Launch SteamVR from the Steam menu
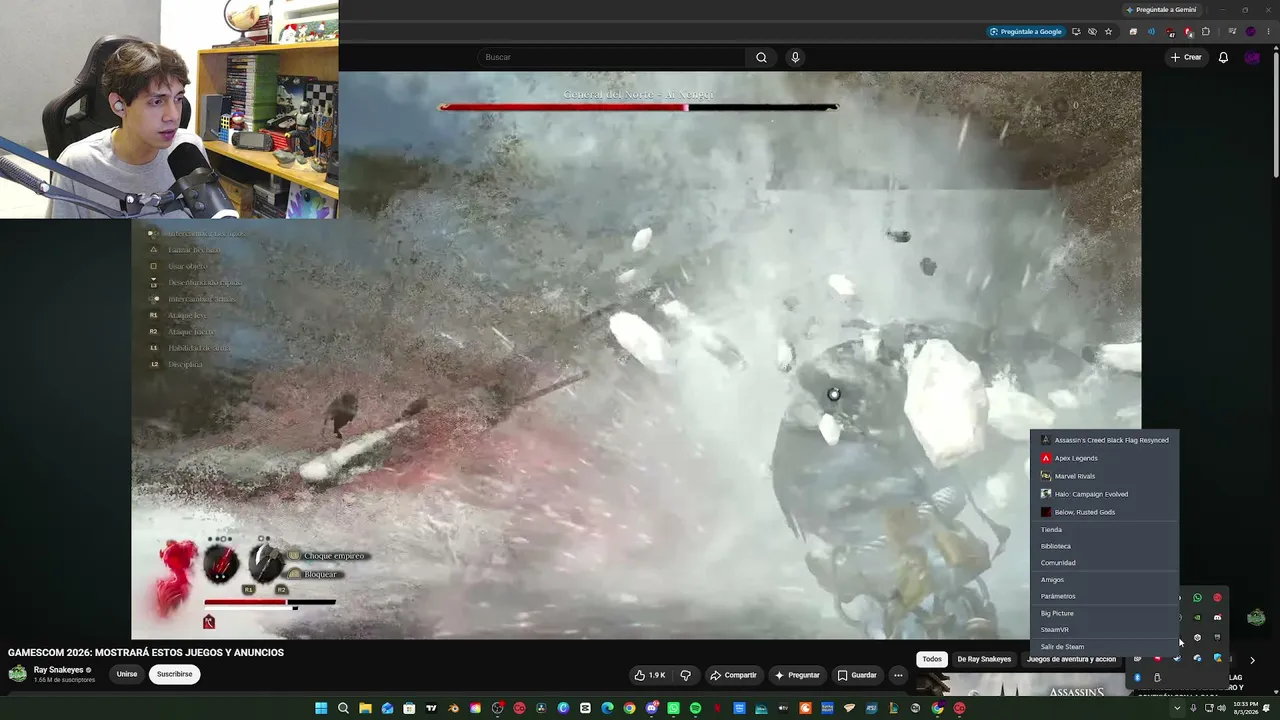The image size is (1280, 720). [1104, 630]
